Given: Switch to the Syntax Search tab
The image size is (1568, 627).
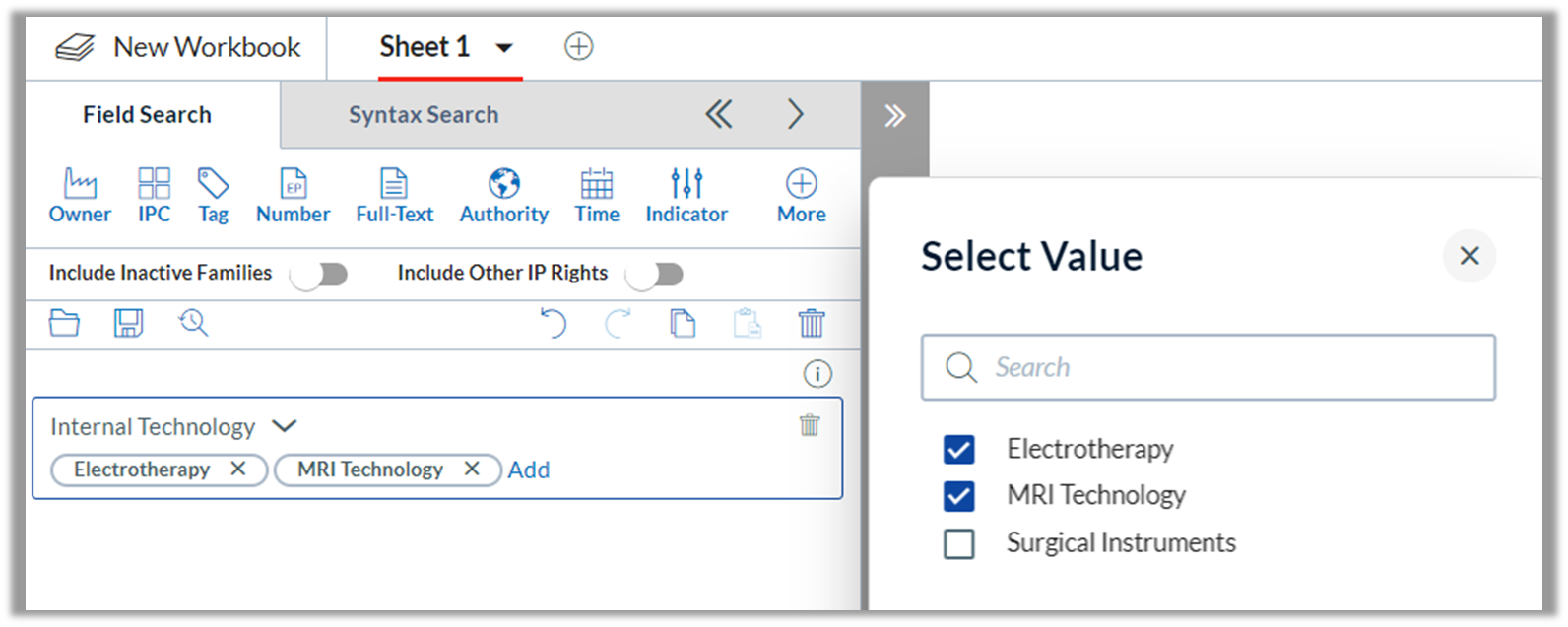Looking at the screenshot, I should click(424, 115).
